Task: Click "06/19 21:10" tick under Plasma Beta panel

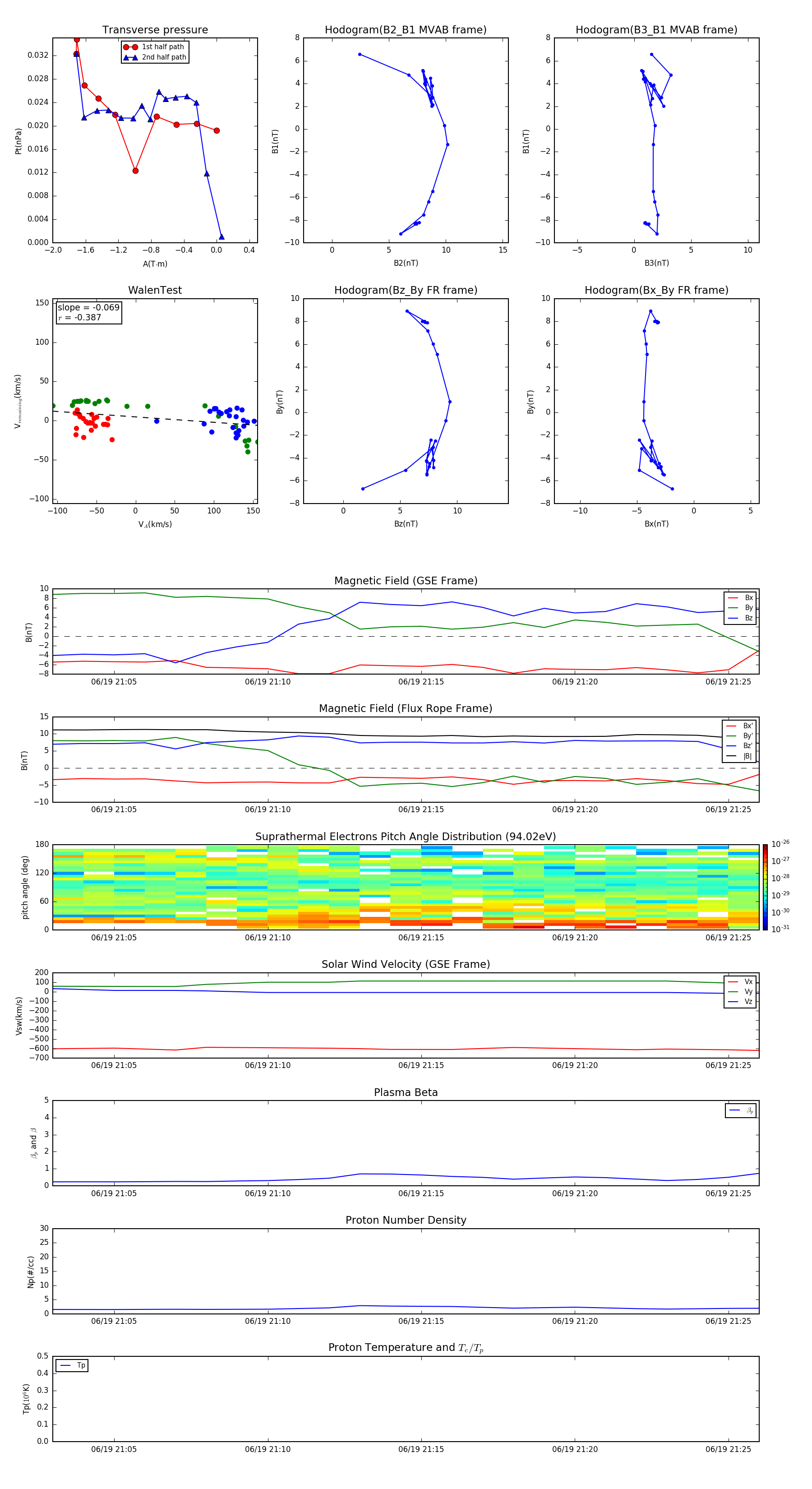Action: coord(268,1193)
